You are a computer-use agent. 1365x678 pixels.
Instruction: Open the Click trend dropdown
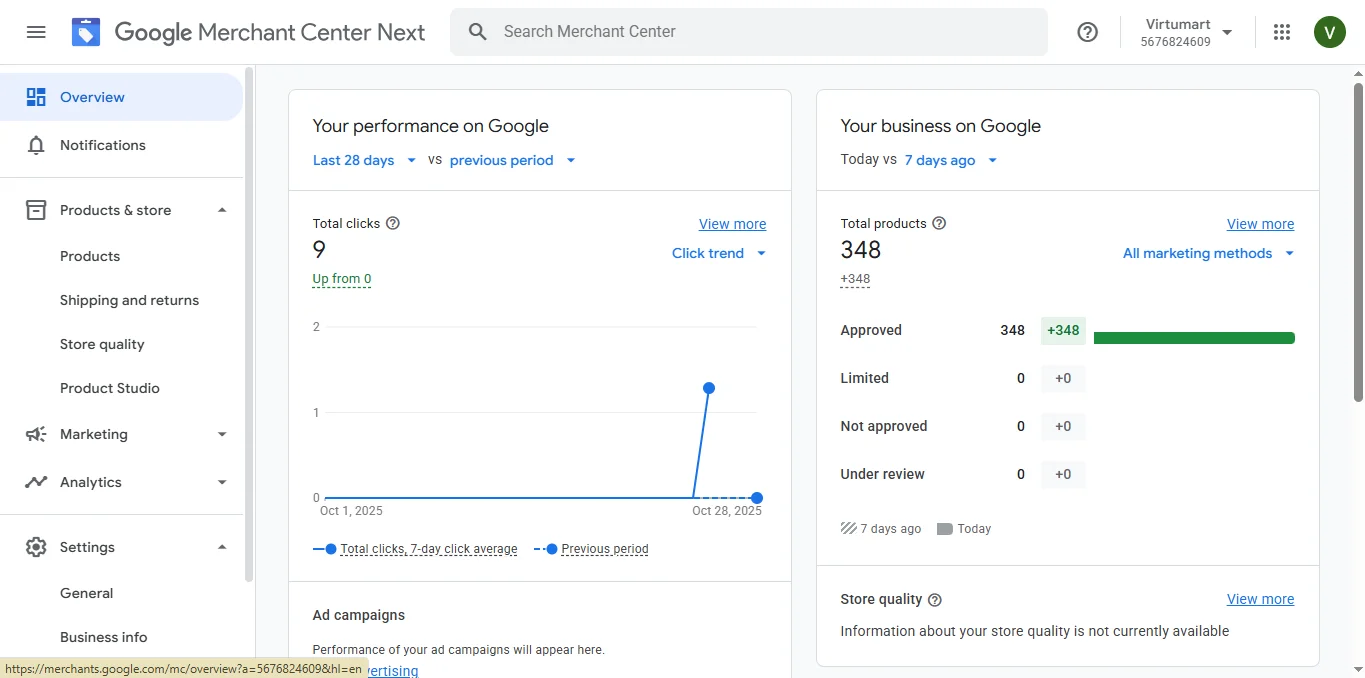[718, 253]
